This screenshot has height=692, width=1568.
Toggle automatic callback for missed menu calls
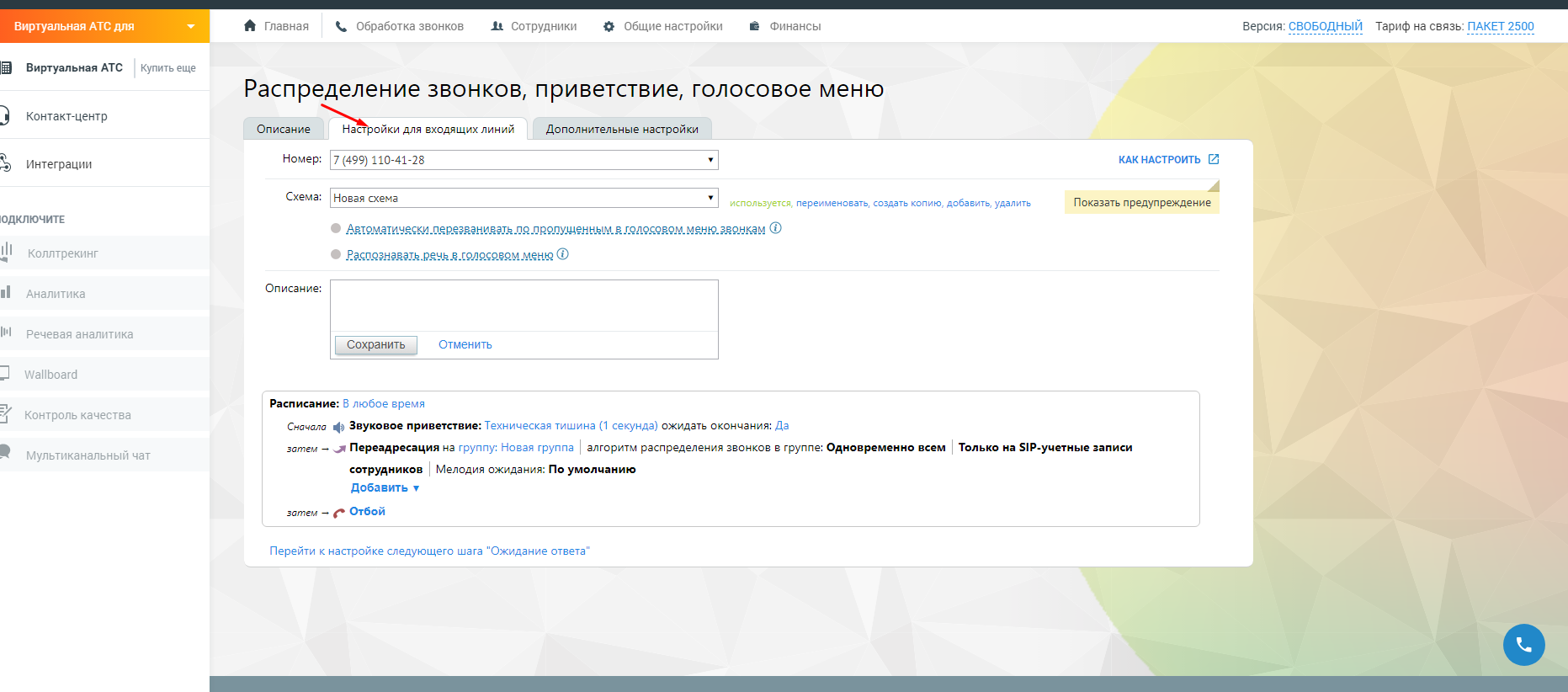336,228
